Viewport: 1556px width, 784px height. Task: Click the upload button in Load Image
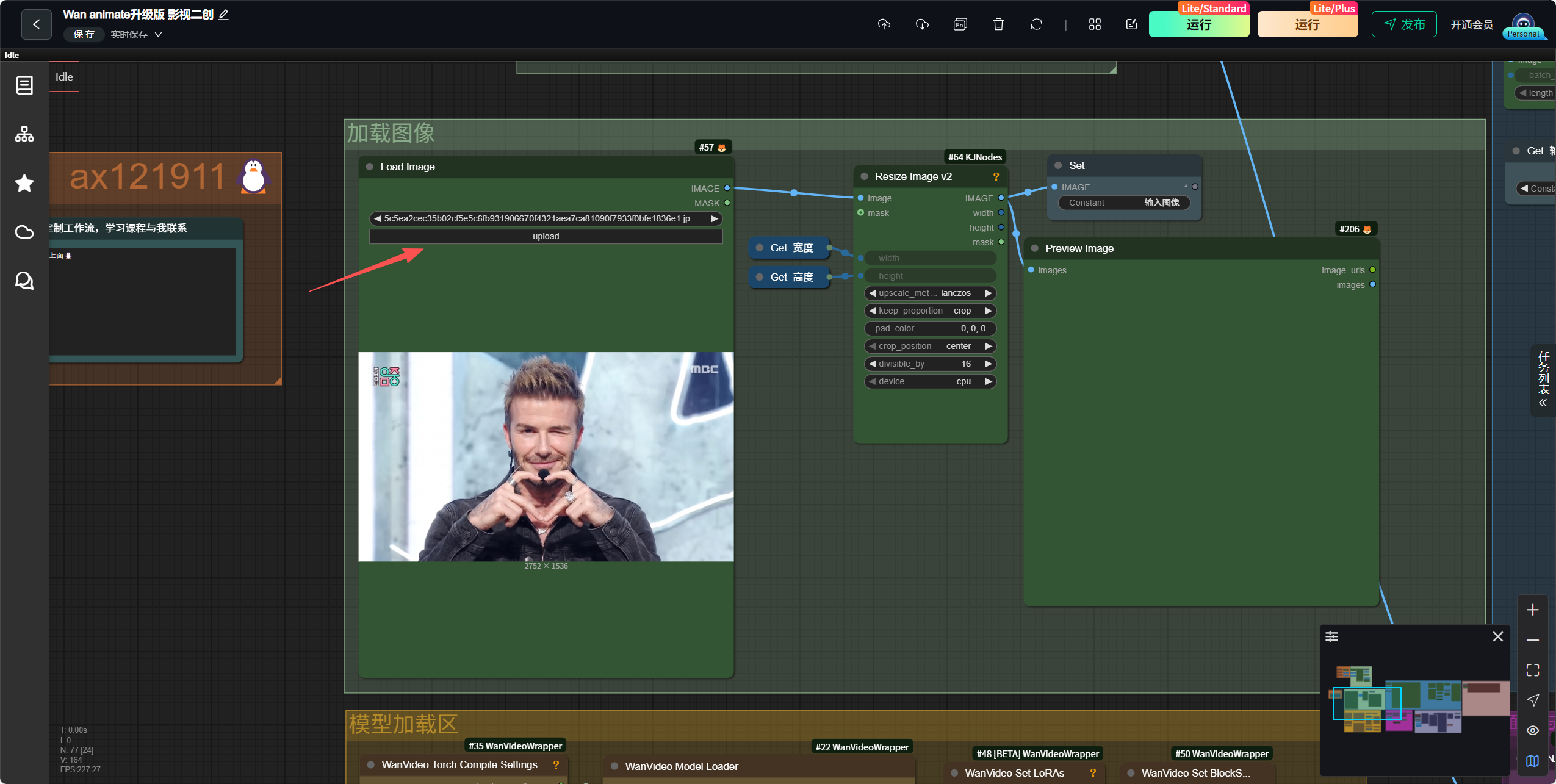coord(546,237)
